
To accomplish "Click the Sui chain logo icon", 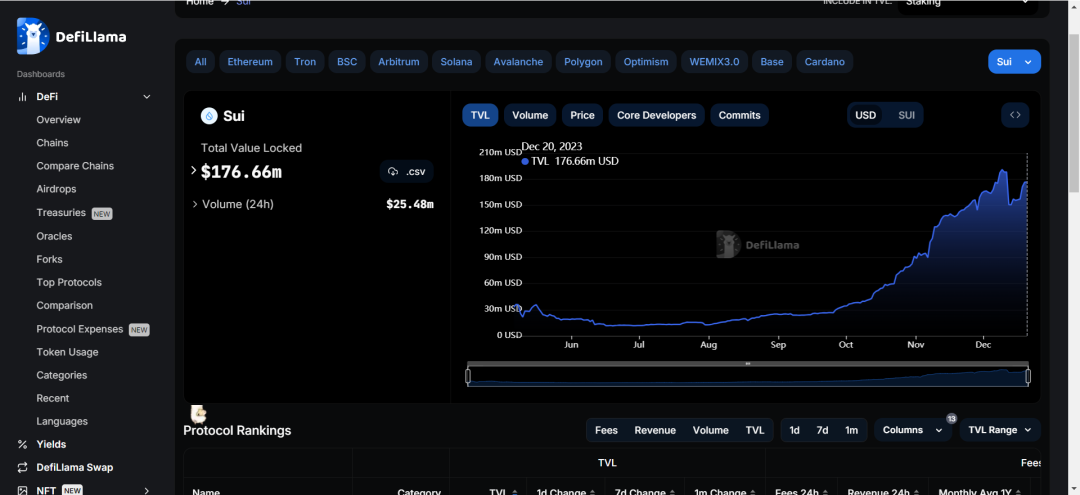I will pos(209,116).
